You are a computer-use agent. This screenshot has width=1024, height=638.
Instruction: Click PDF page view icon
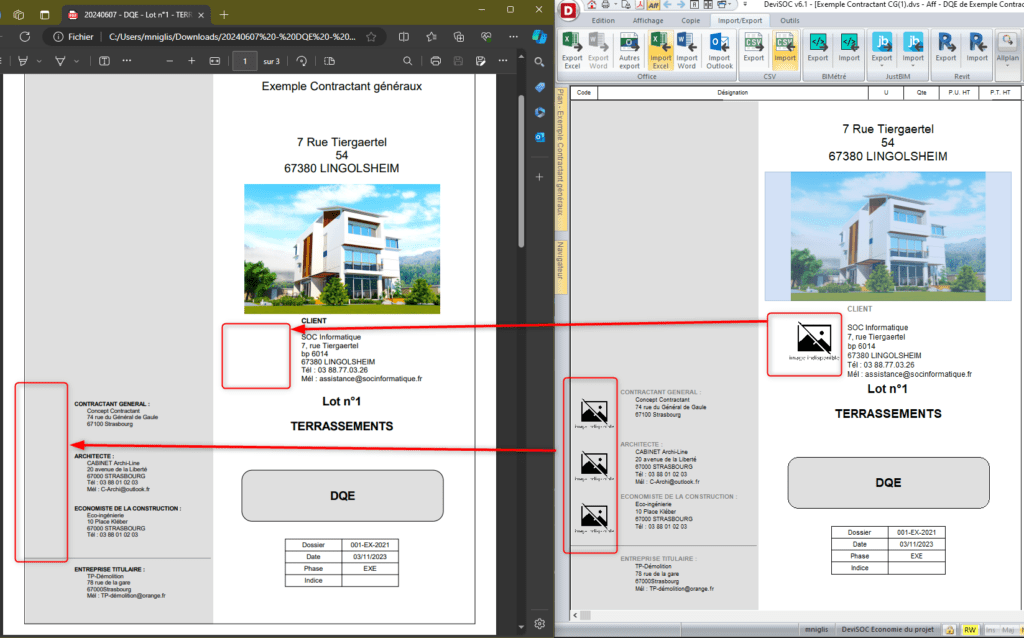(x=329, y=61)
